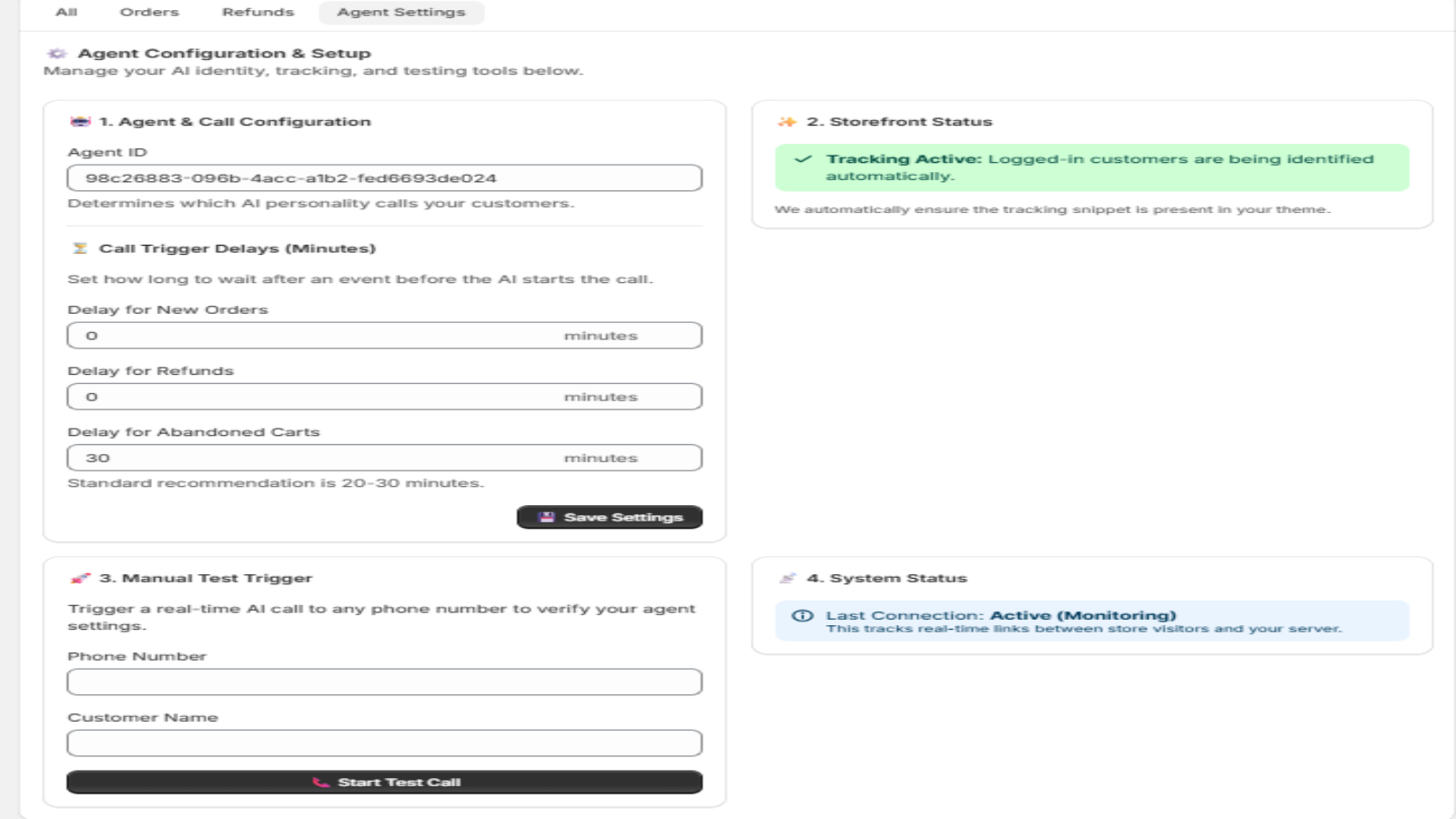Click the Delay for Abandoned Carts field
Screen dimensions: 1456x819
[385, 458]
